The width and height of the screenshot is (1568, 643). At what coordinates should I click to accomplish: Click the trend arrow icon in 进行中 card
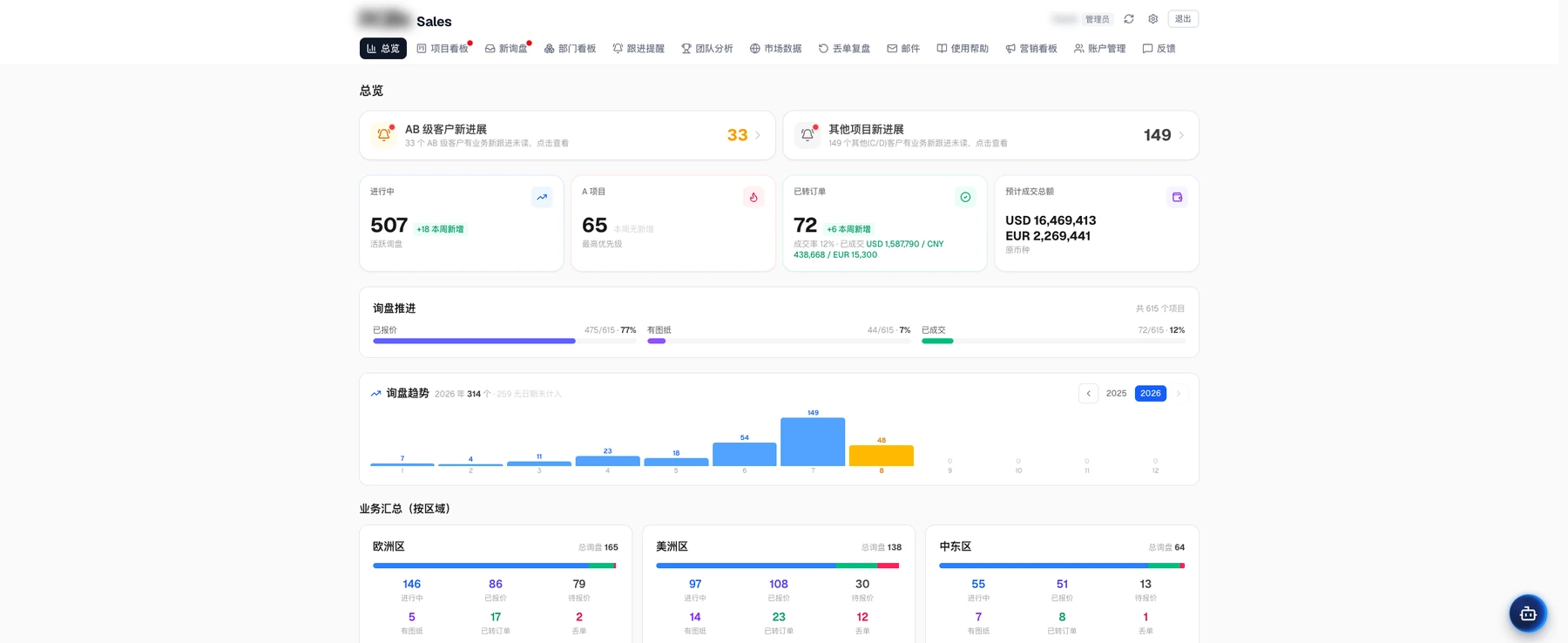pos(542,197)
